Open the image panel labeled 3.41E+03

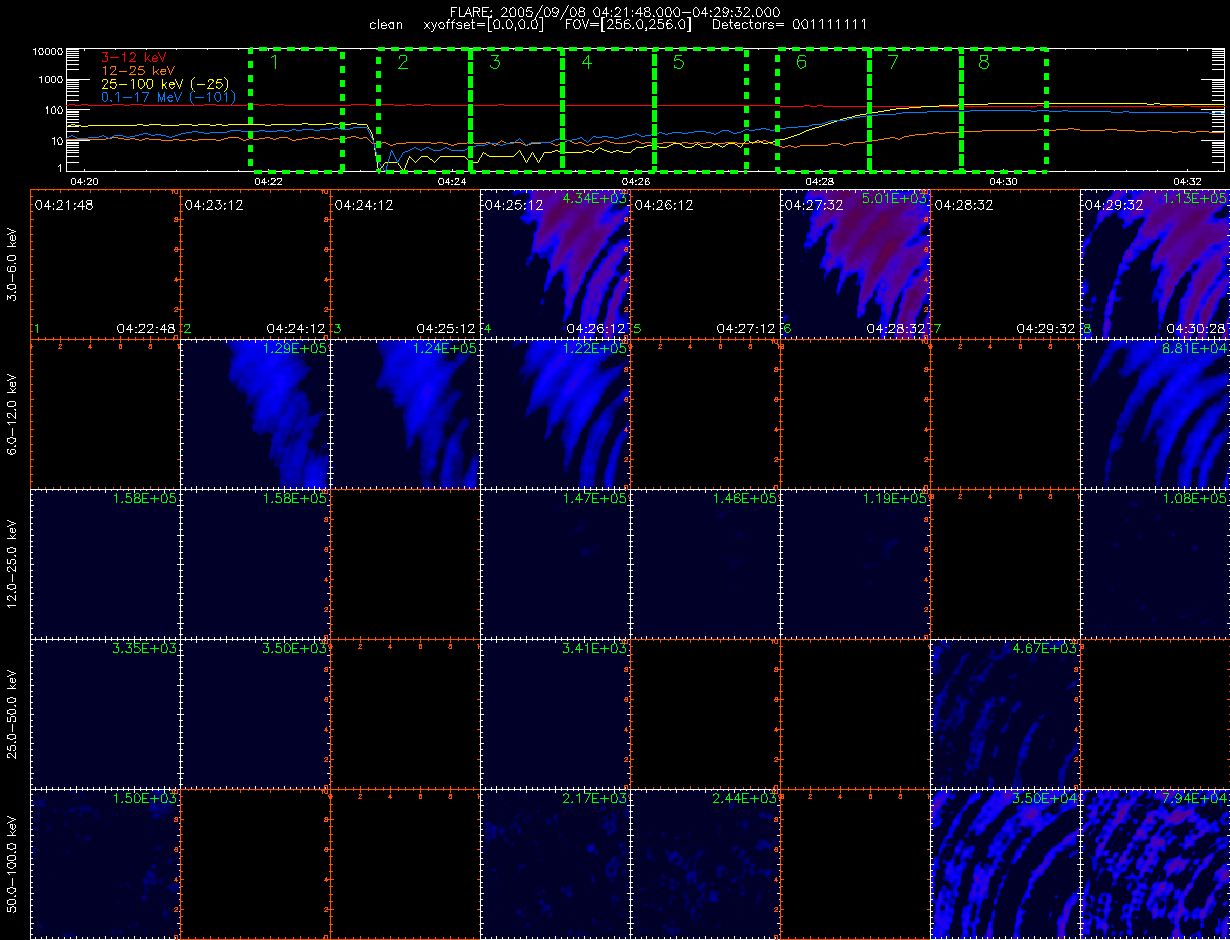click(555, 713)
